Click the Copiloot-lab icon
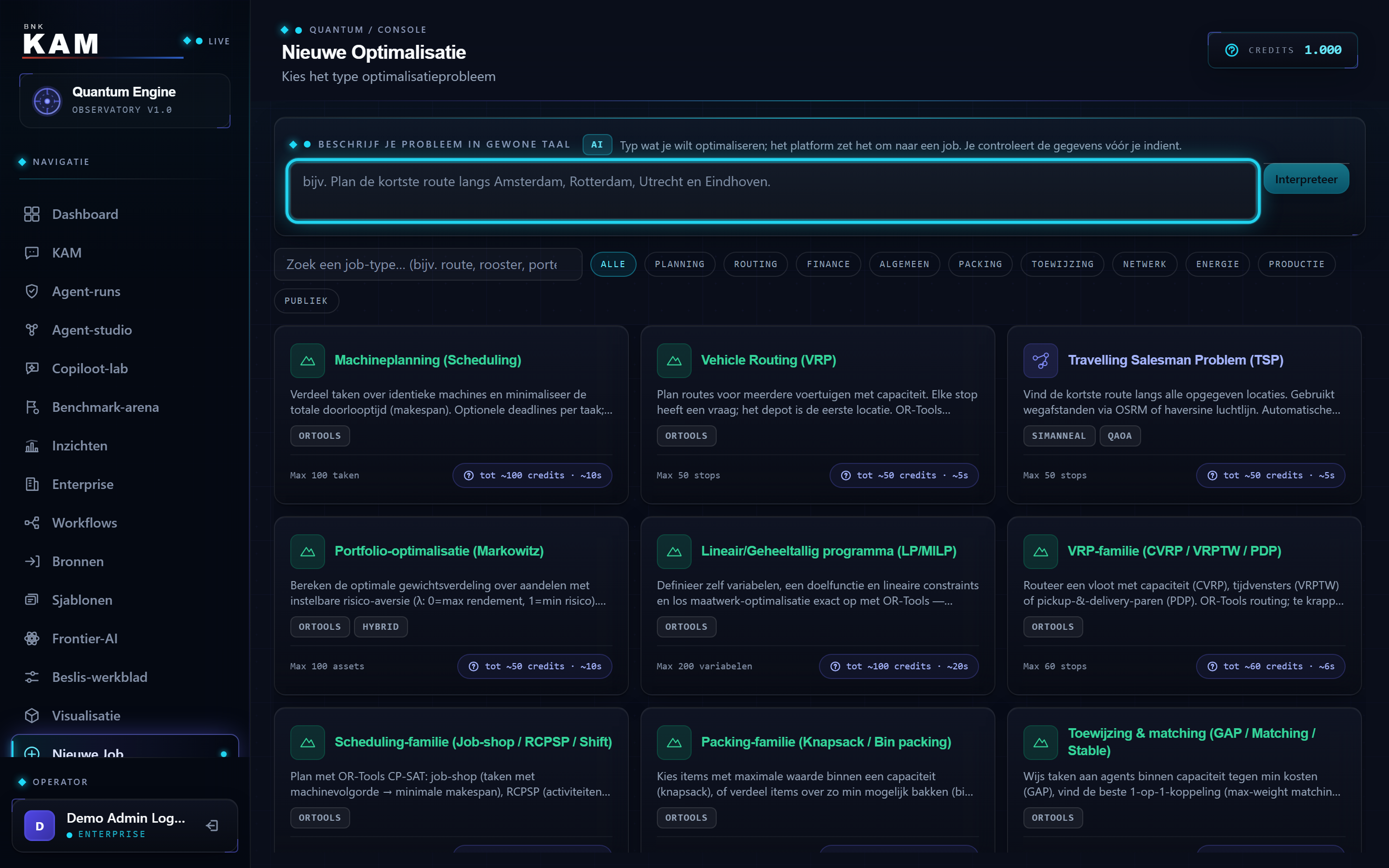Viewport: 1389px width, 868px height. [31, 368]
